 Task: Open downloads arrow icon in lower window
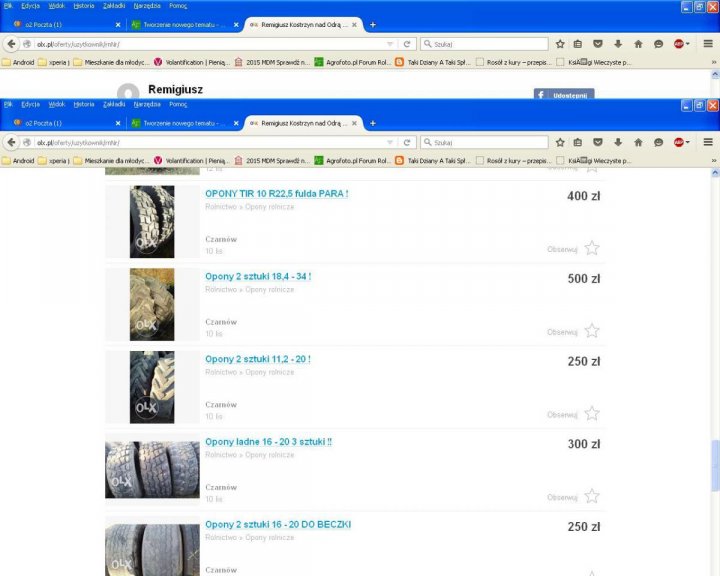coord(618,143)
